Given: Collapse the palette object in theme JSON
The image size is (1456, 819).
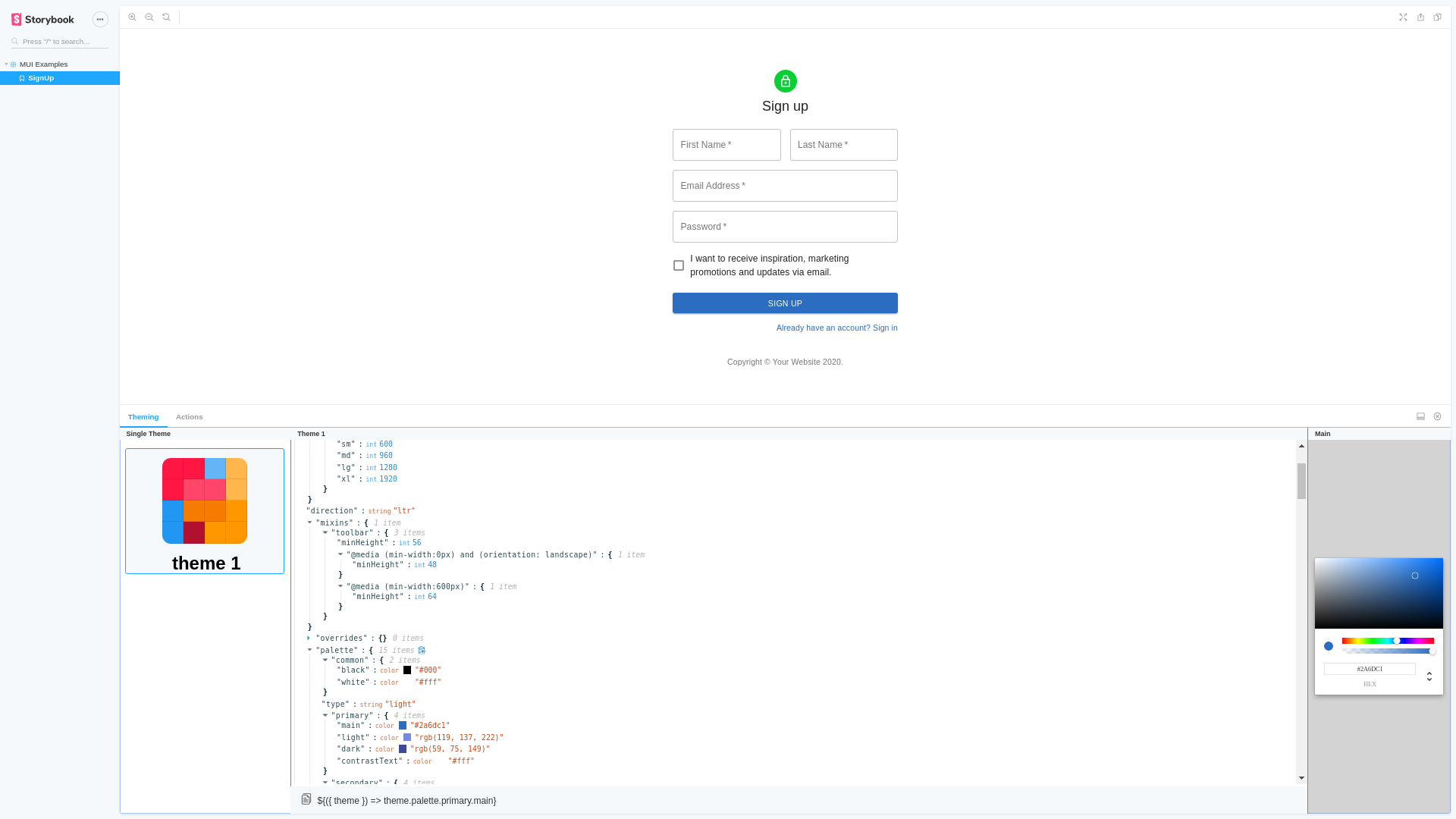Looking at the screenshot, I should (x=309, y=650).
